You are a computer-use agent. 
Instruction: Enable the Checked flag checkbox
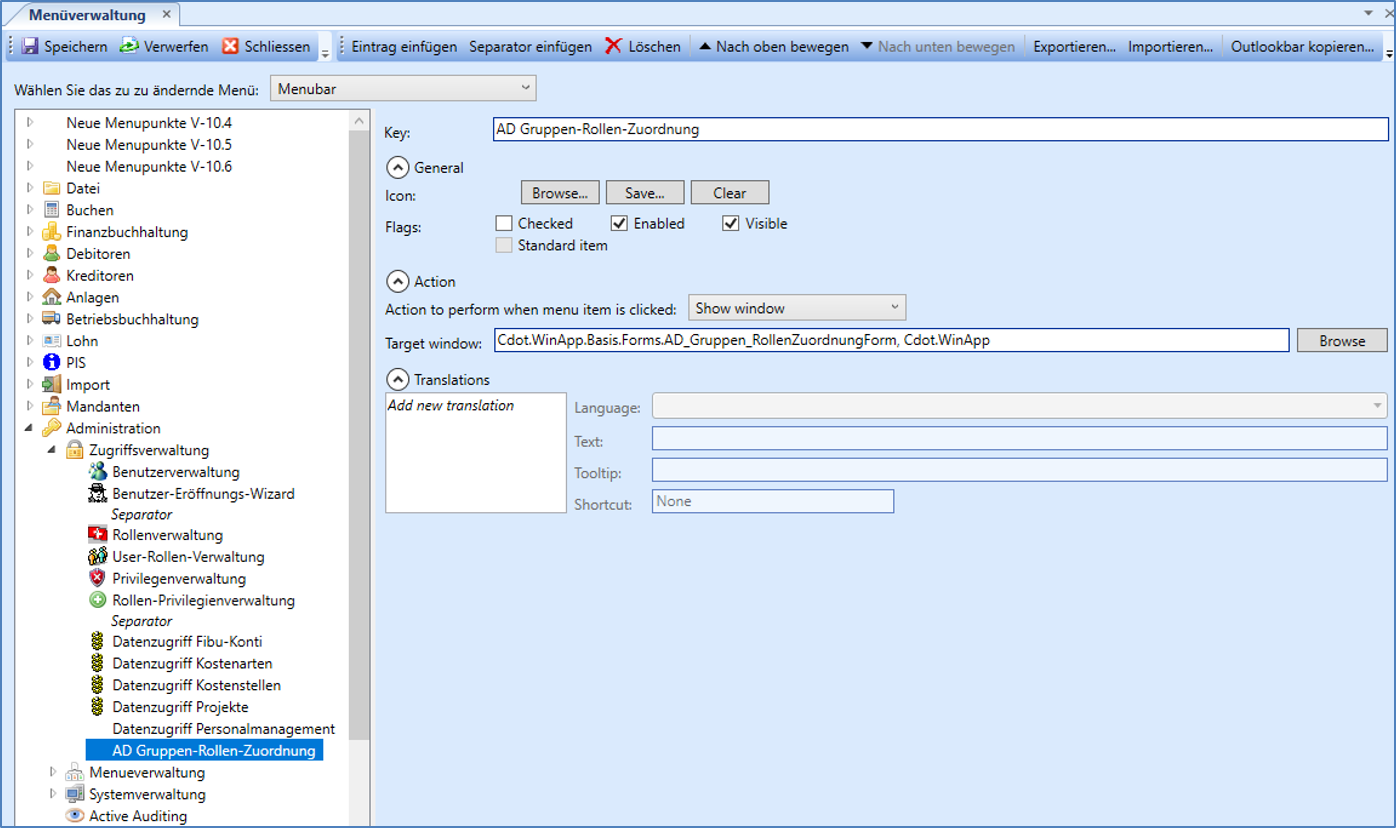[504, 224]
